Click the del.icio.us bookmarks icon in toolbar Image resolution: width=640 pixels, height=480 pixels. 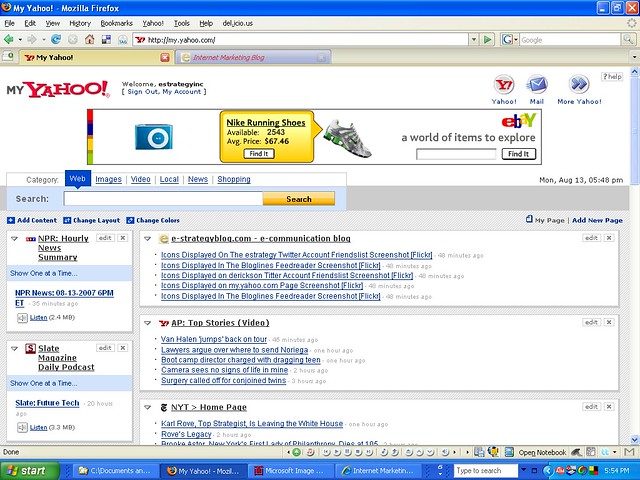point(106,40)
